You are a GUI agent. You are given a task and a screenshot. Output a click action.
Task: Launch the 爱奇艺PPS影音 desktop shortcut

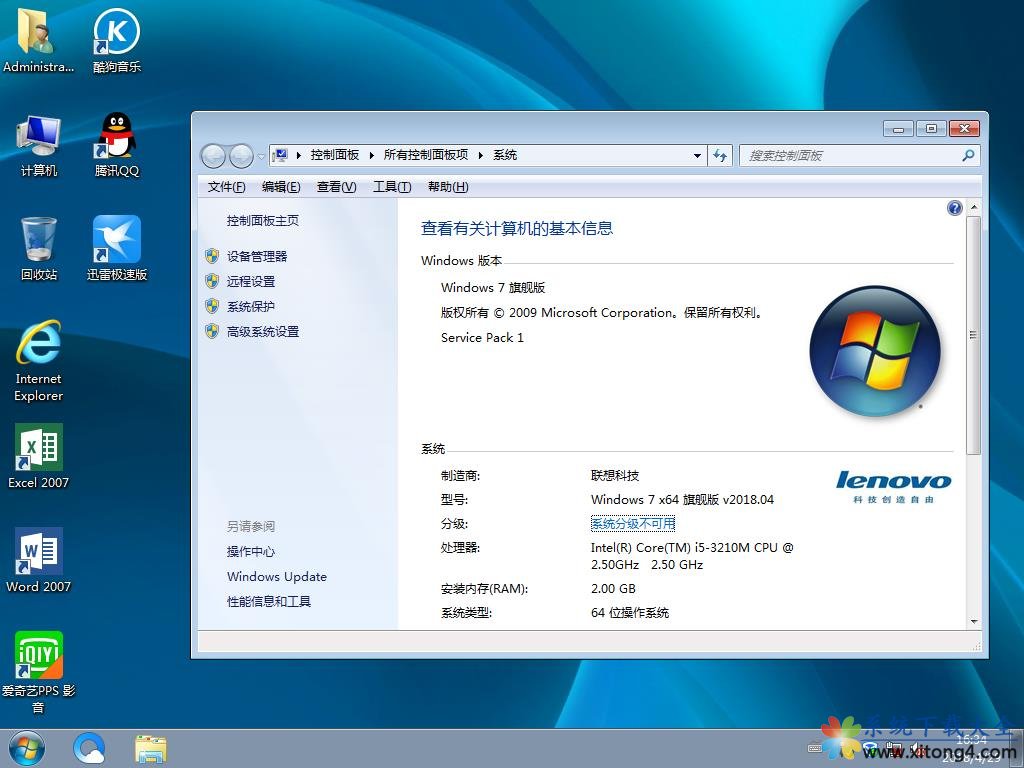point(39,673)
